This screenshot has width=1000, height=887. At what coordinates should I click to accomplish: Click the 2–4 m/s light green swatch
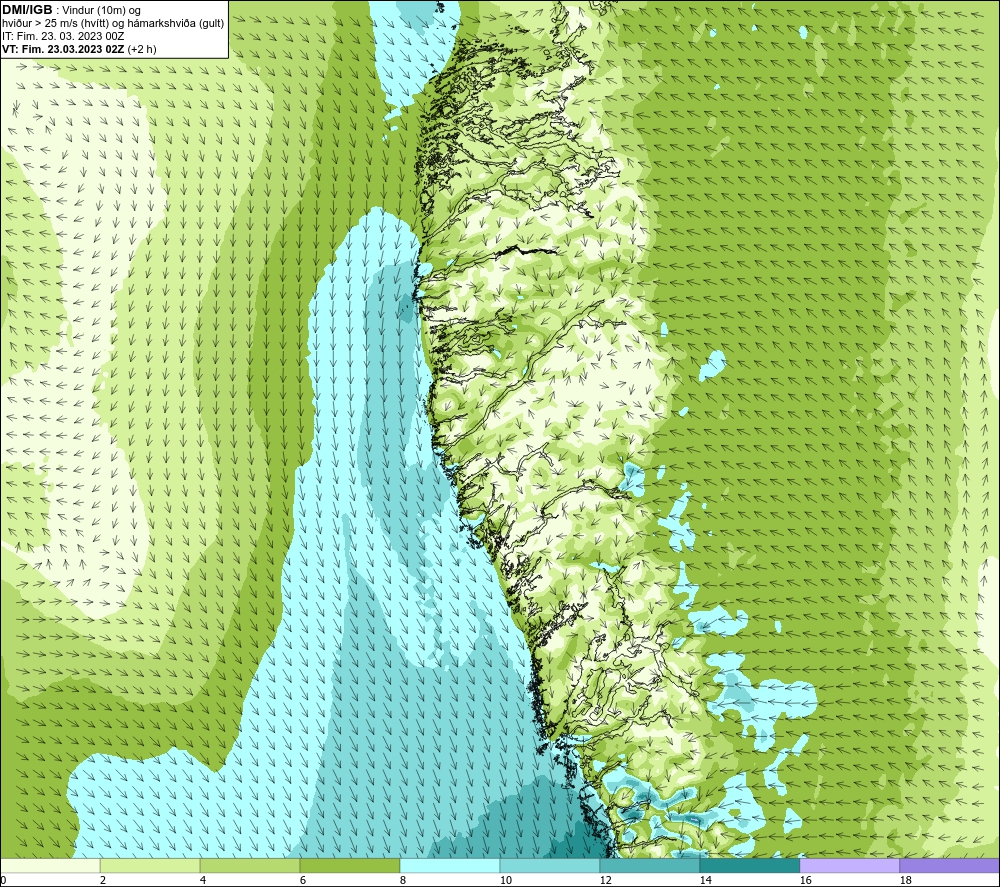(x=150, y=866)
